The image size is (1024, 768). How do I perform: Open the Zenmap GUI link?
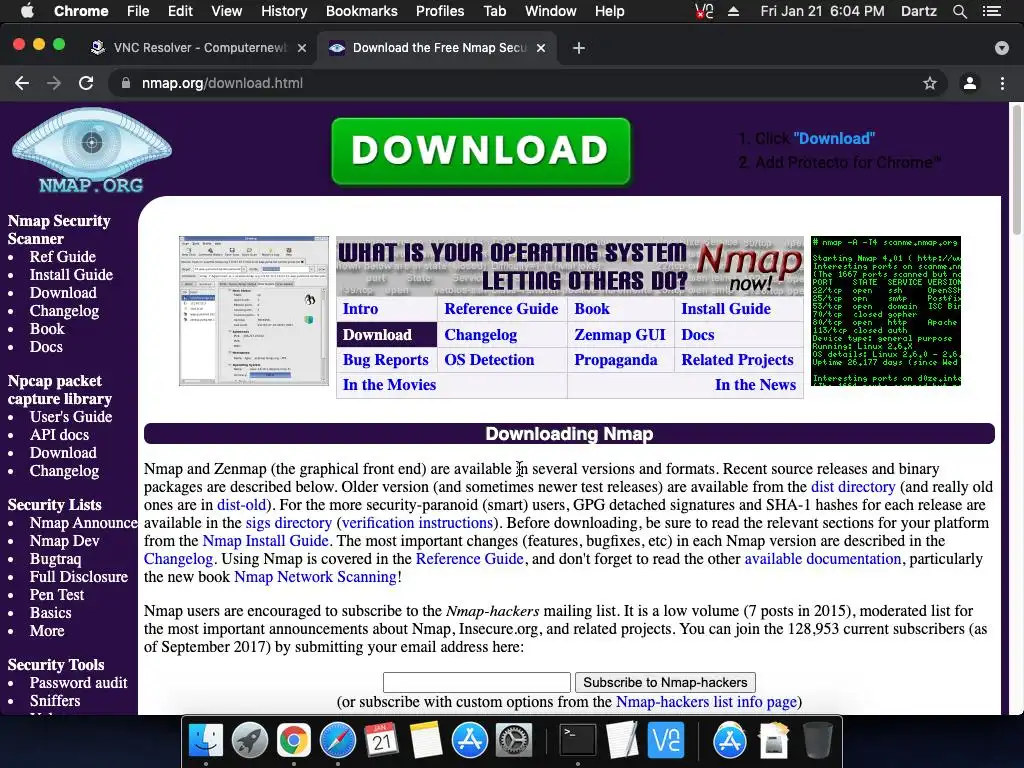620,335
